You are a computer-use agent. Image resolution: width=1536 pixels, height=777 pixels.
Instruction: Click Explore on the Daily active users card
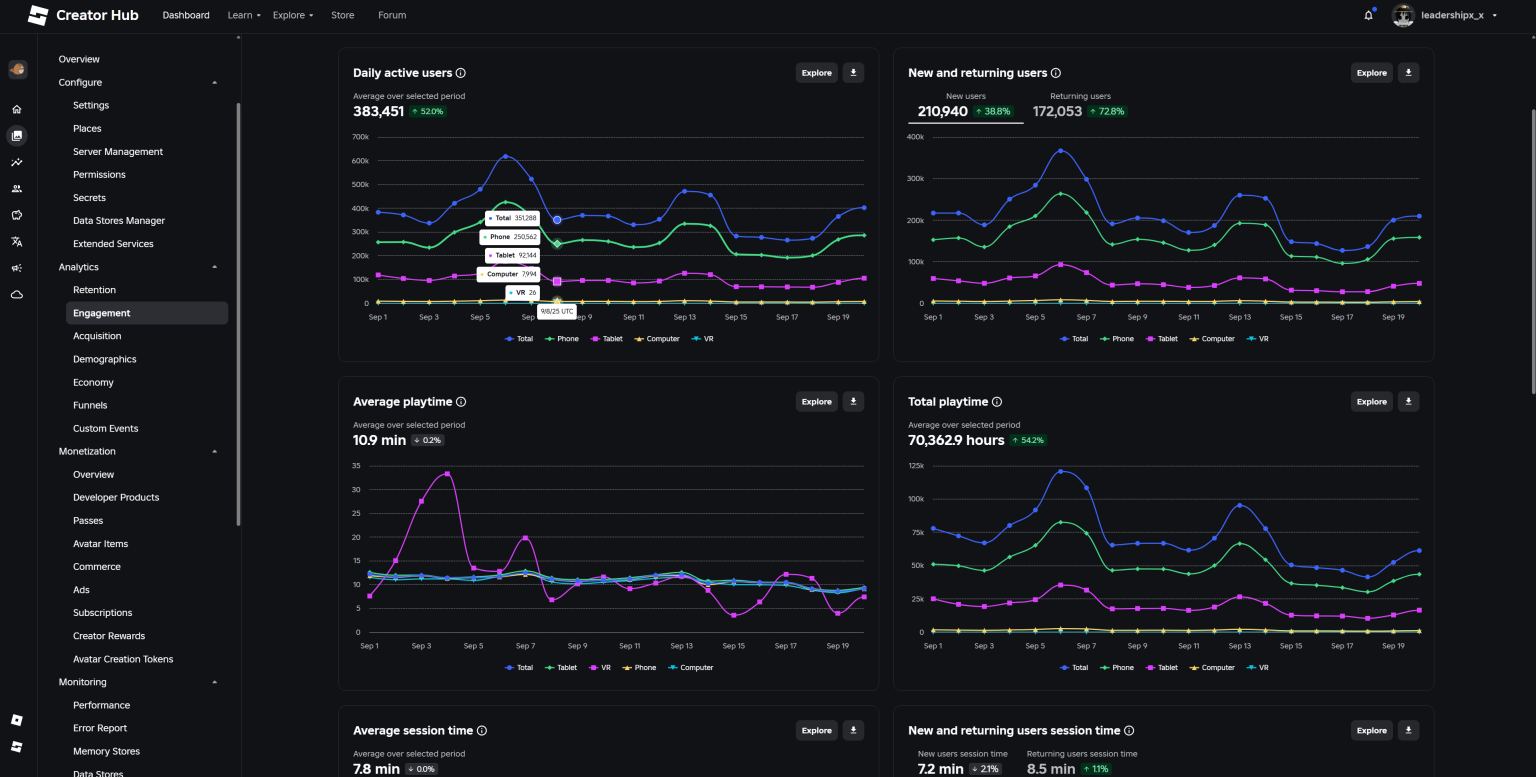coord(816,72)
